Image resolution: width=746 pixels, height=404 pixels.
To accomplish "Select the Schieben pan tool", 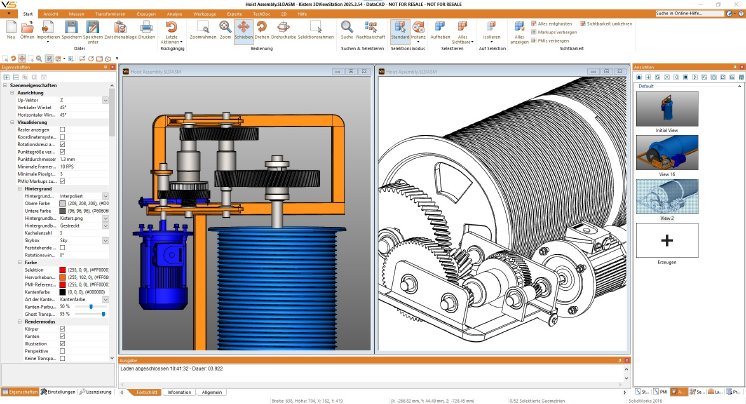I will [245, 27].
